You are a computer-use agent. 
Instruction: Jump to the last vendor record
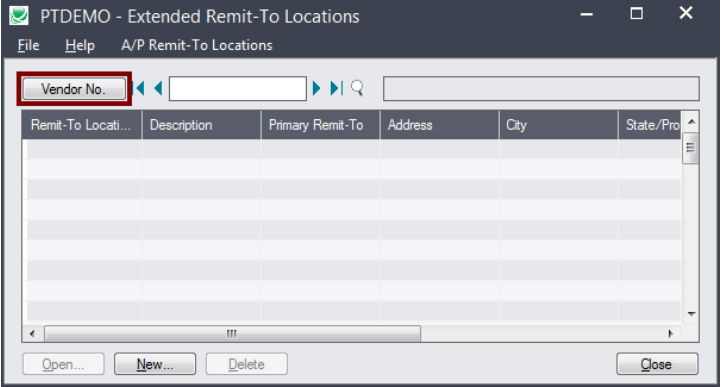click(337, 88)
